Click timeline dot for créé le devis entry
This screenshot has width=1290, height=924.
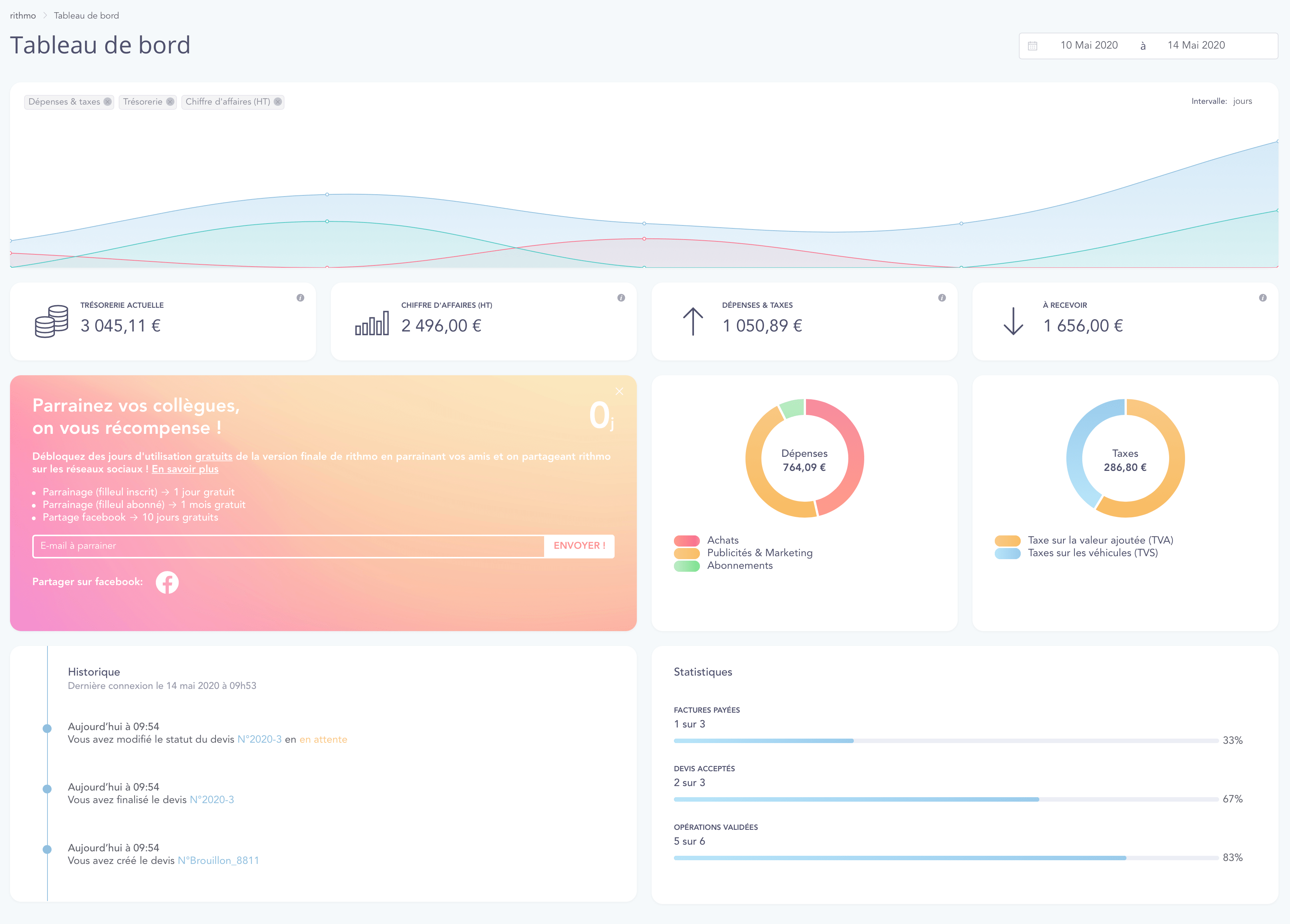(47, 849)
